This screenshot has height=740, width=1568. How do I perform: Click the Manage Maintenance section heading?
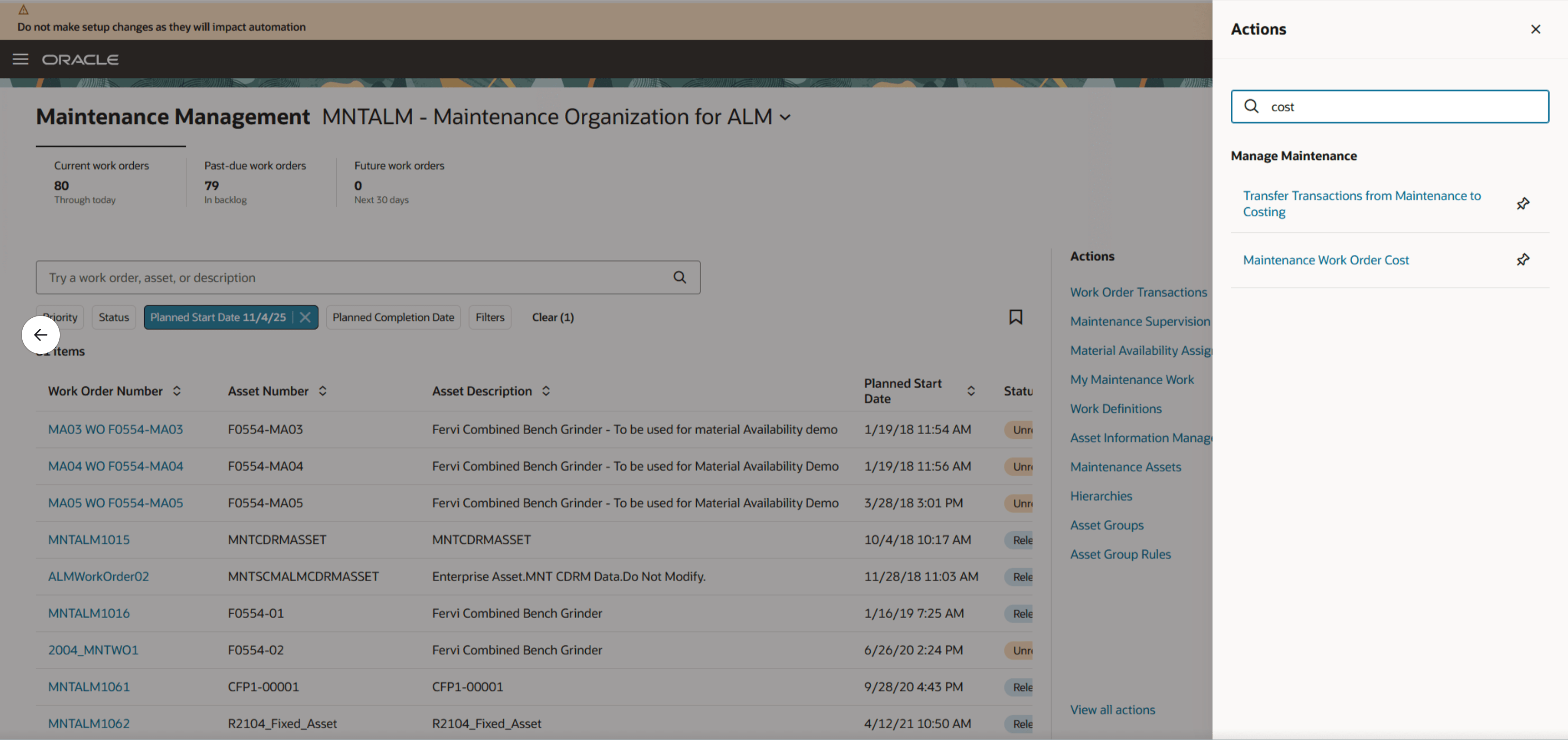(1293, 156)
